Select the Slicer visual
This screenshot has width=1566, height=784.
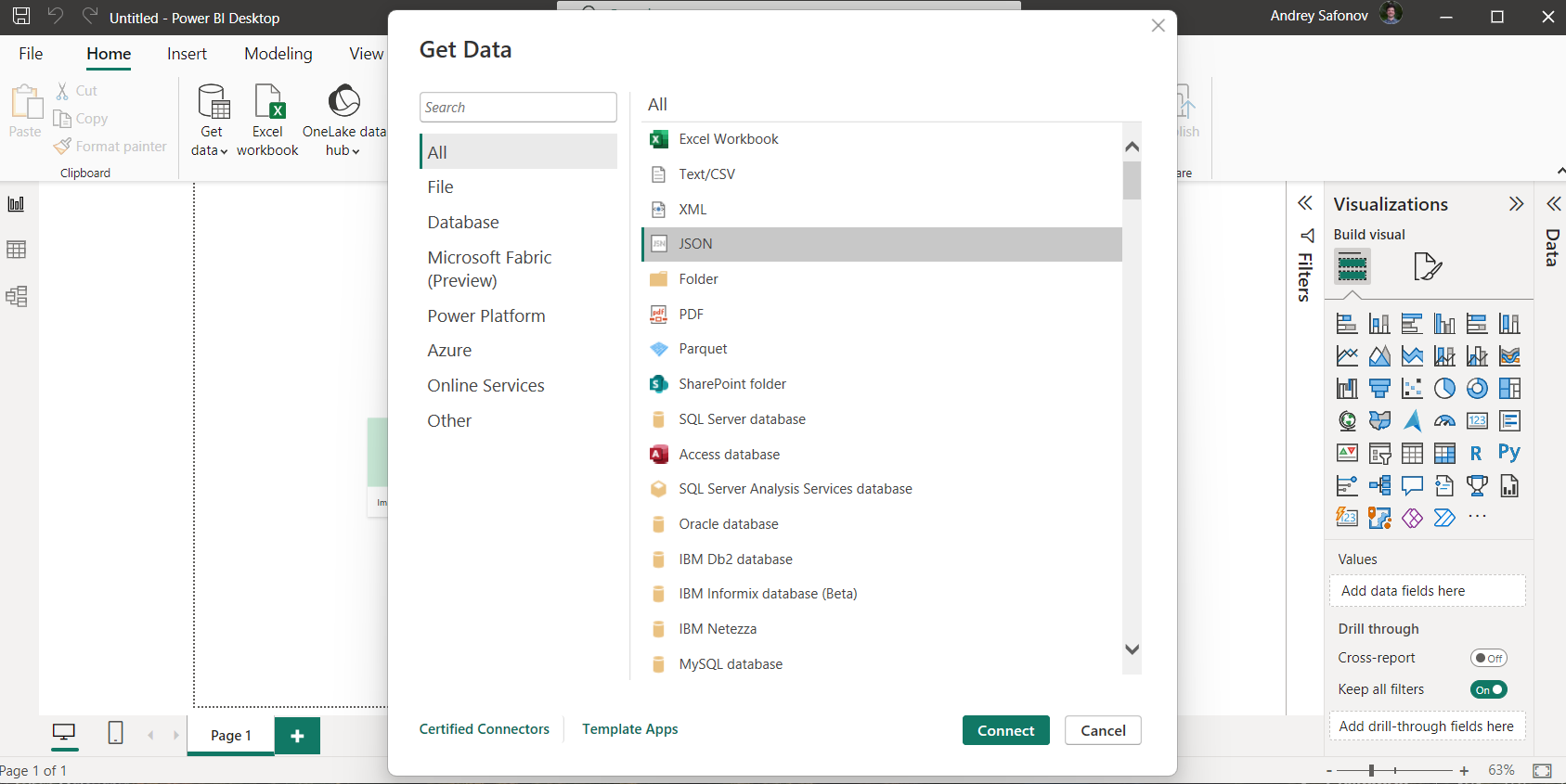1379,454
